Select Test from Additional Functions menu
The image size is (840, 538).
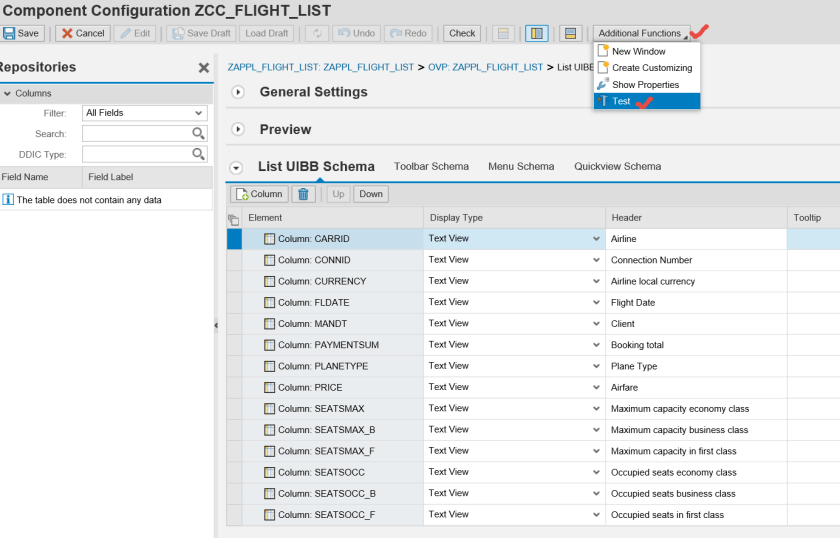pyautogui.click(x=621, y=101)
